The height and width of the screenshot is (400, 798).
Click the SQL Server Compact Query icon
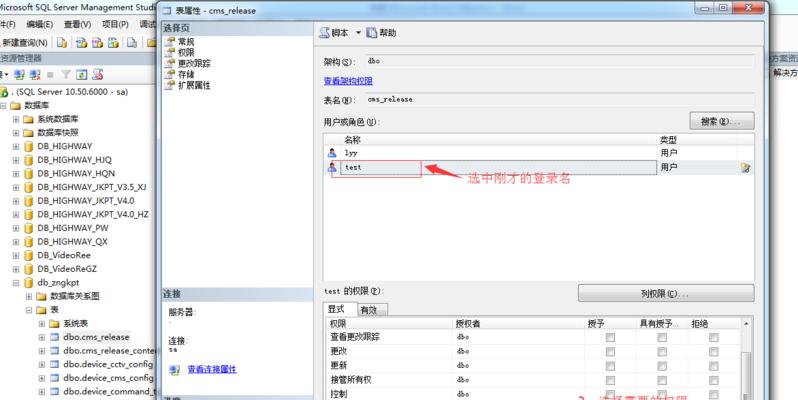[132, 43]
